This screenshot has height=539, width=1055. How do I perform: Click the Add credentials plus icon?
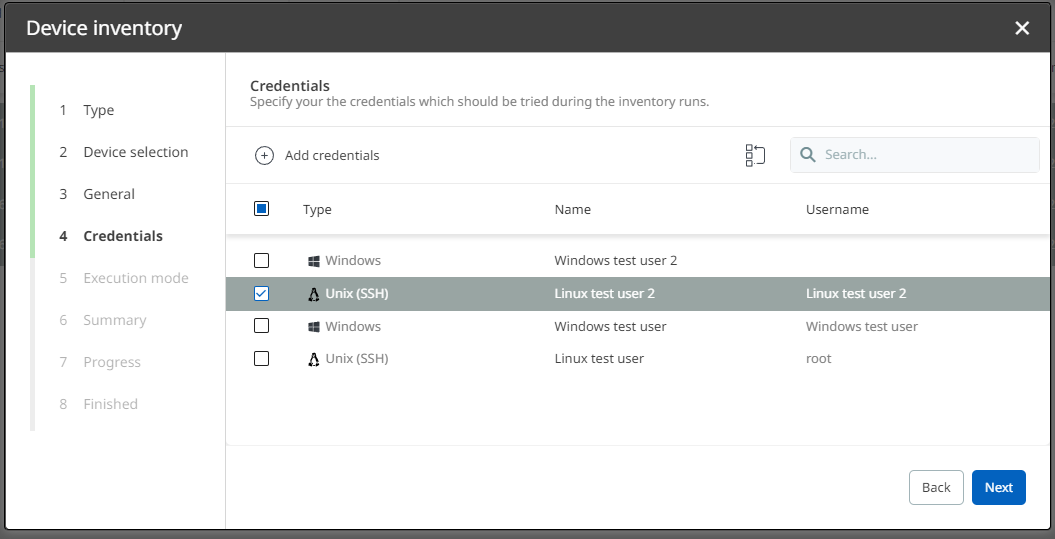(264, 155)
